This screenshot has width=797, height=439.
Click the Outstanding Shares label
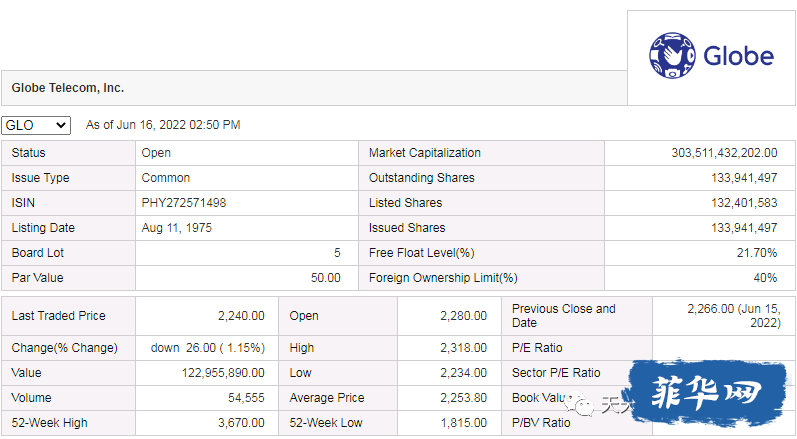422,178
